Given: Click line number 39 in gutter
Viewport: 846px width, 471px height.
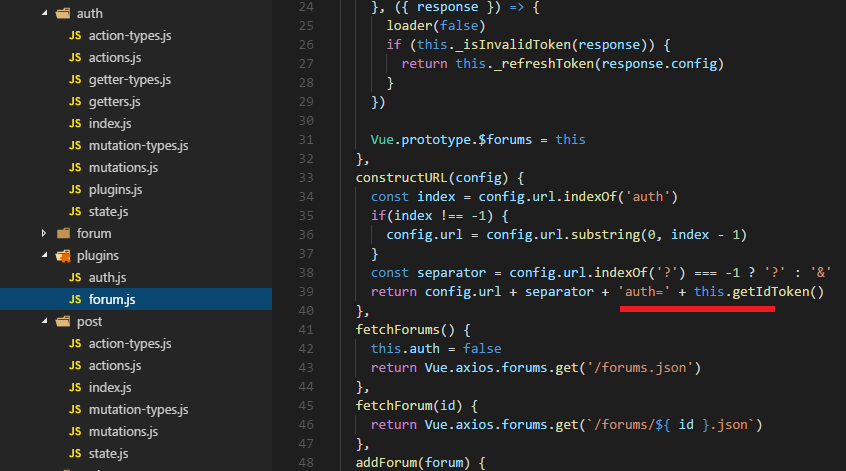Looking at the screenshot, I should [x=306, y=292].
